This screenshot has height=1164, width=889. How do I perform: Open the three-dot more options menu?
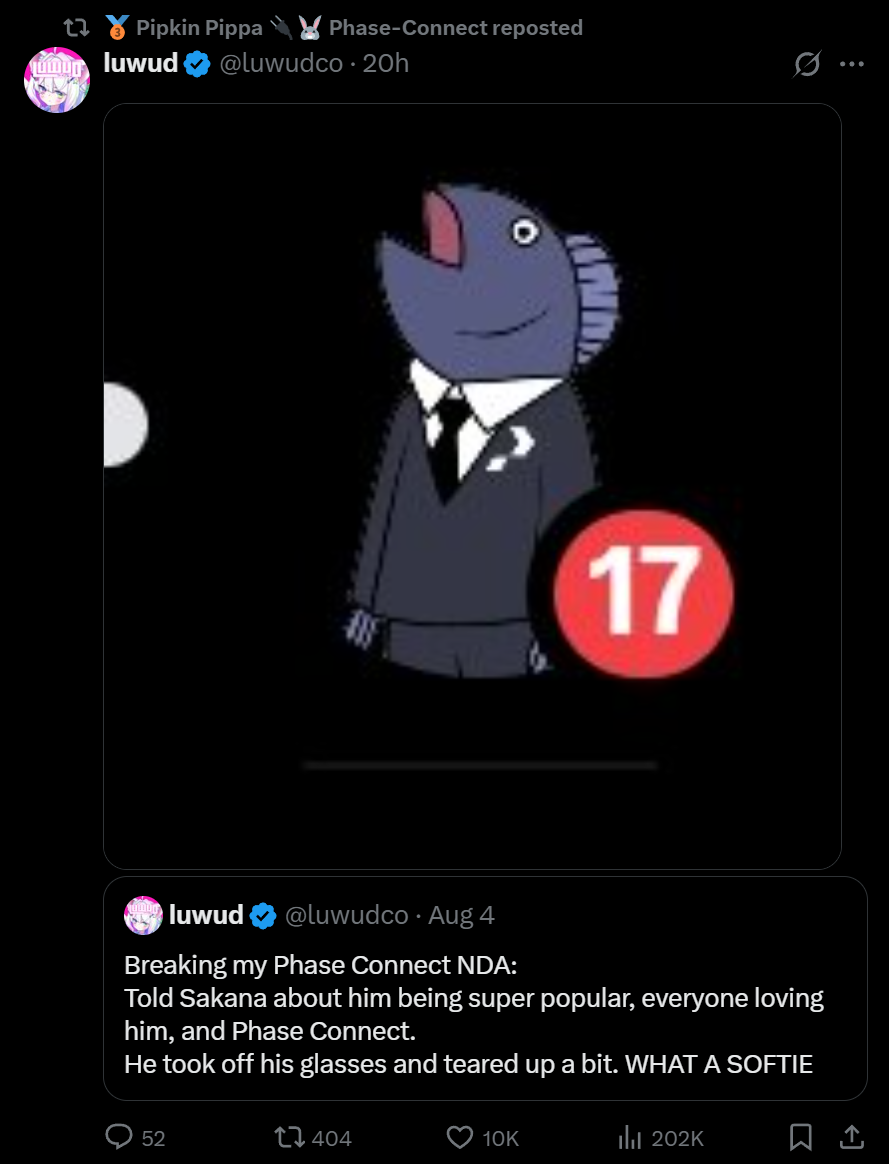[x=851, y=64]
